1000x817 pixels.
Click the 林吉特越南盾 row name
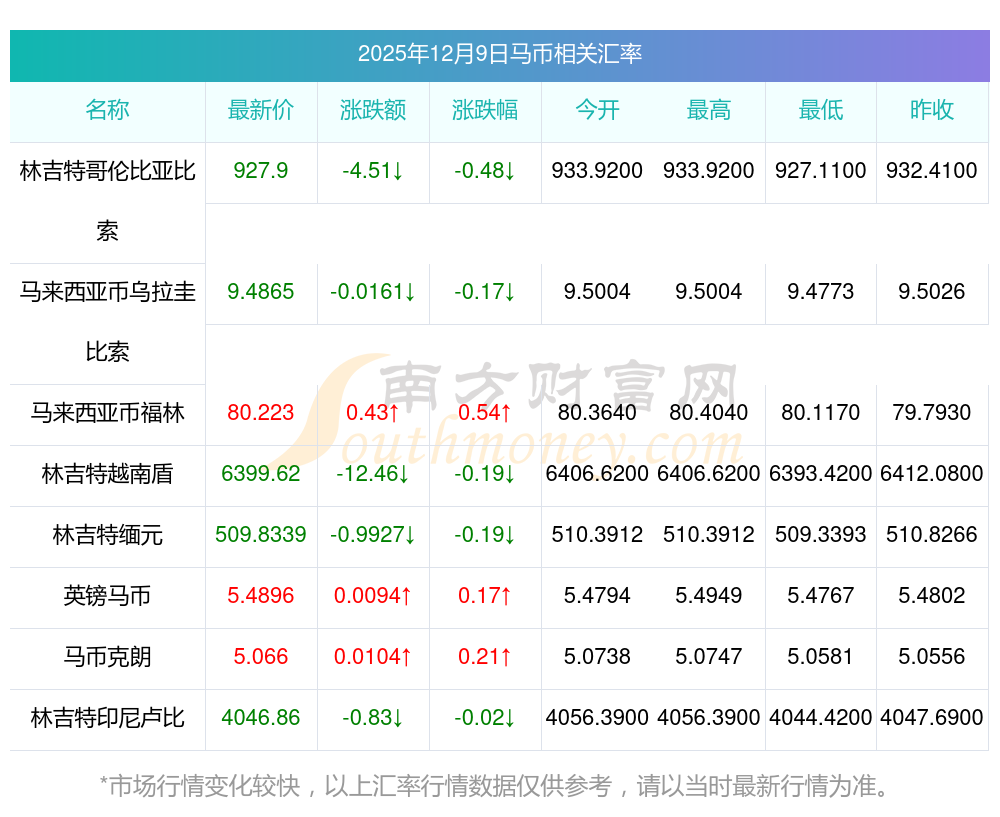pyautogui.click(x=107, y=474)
